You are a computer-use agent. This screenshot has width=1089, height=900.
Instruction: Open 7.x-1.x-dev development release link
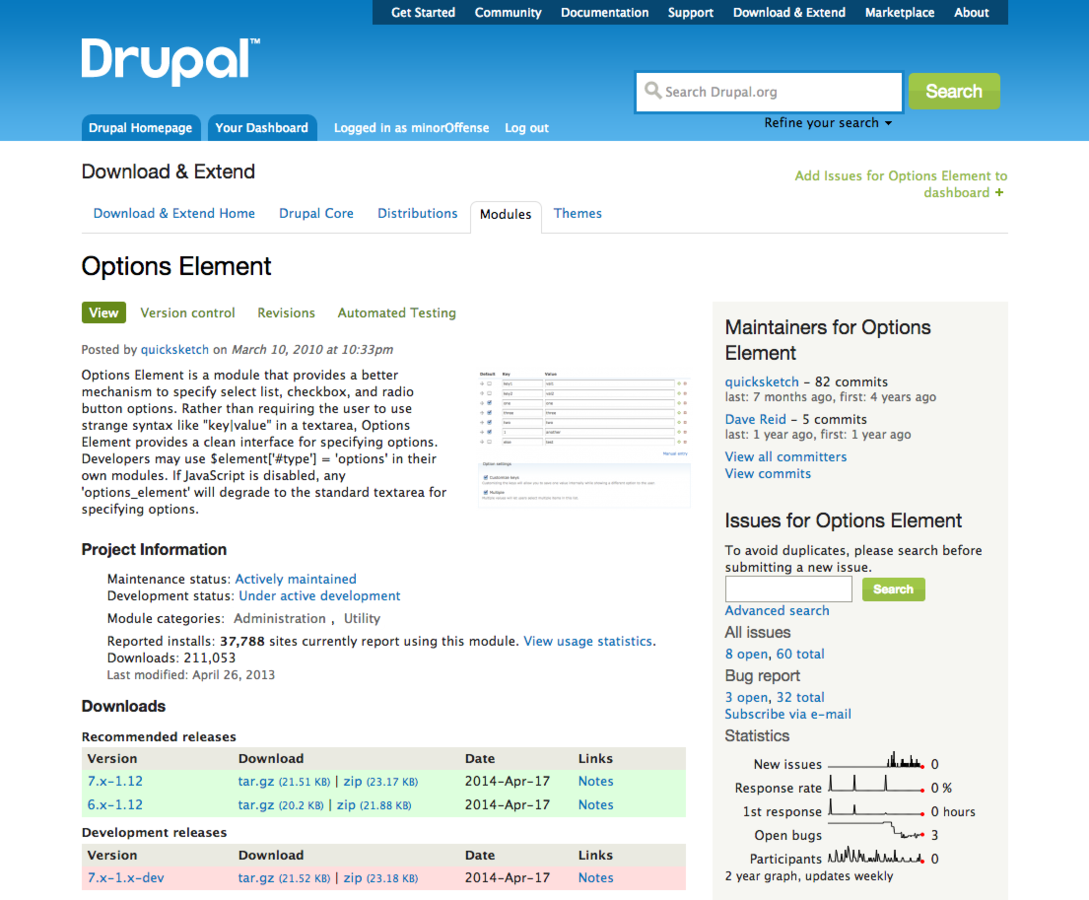point(126,878)
